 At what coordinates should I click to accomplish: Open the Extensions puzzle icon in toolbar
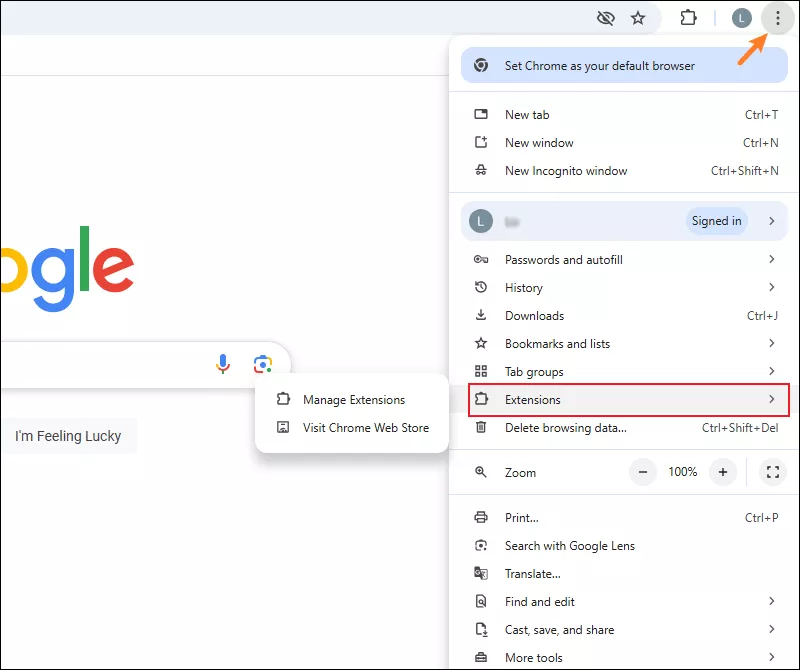tap(688, 18)
